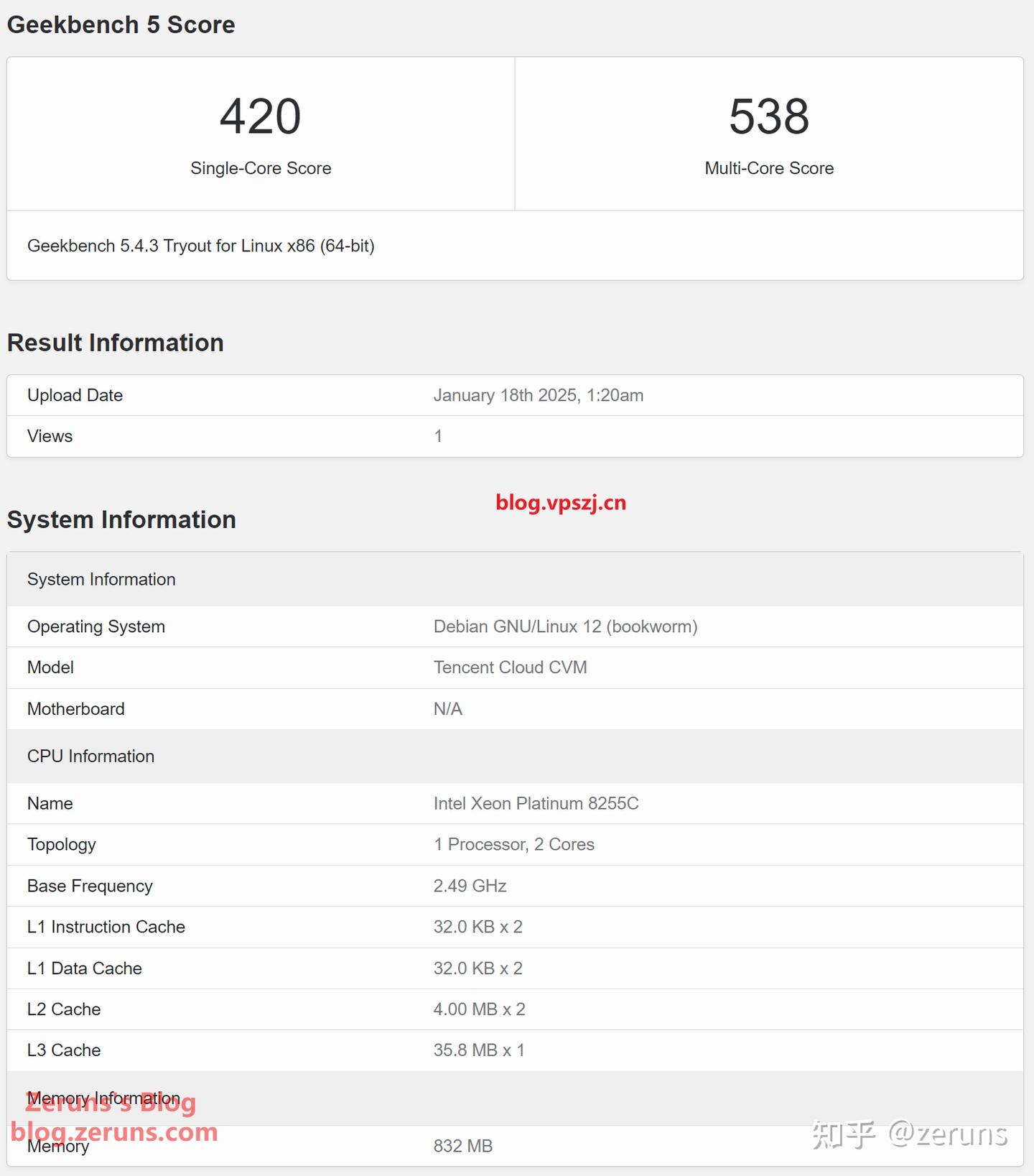Click the Views row label
The width and height of the screenshot is (1034, 1176).
coord(50,436)
